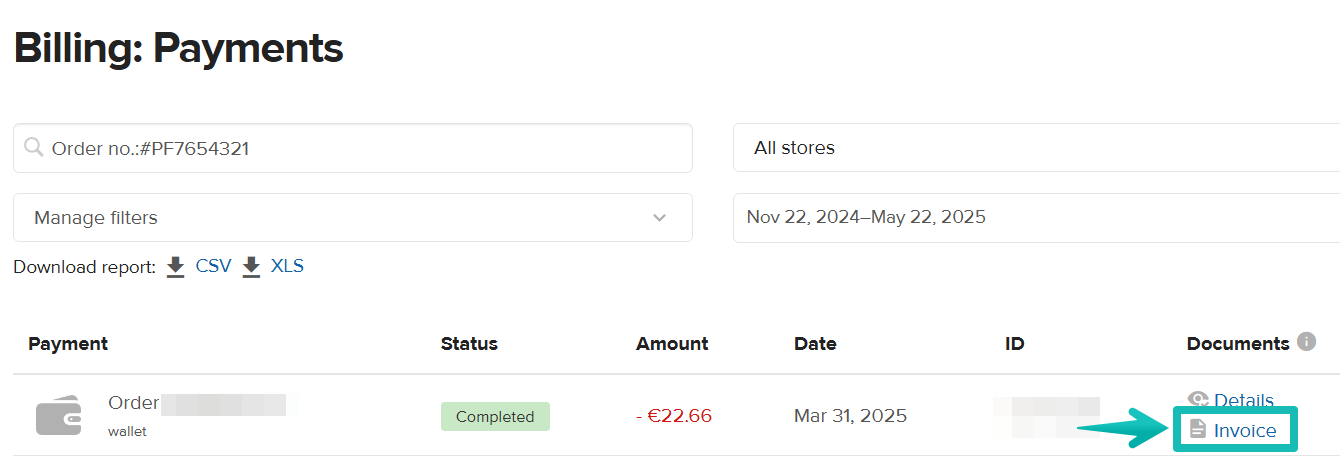Expand the Manage filters dropdown
This screenshot has height=460, width=1340.
pos(352,217)
